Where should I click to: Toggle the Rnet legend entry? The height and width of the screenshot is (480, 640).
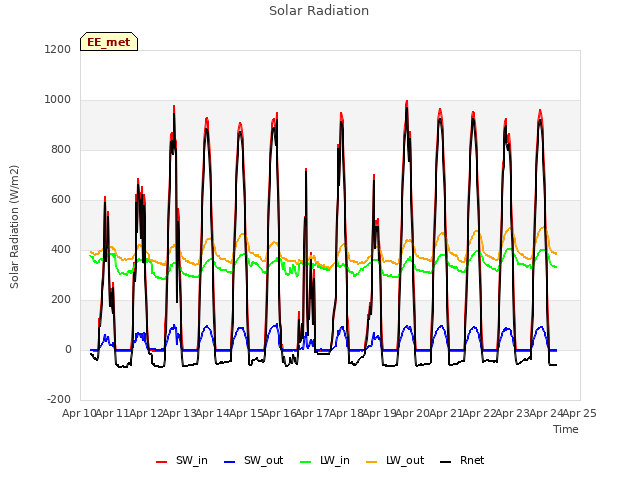pos(462,460)
